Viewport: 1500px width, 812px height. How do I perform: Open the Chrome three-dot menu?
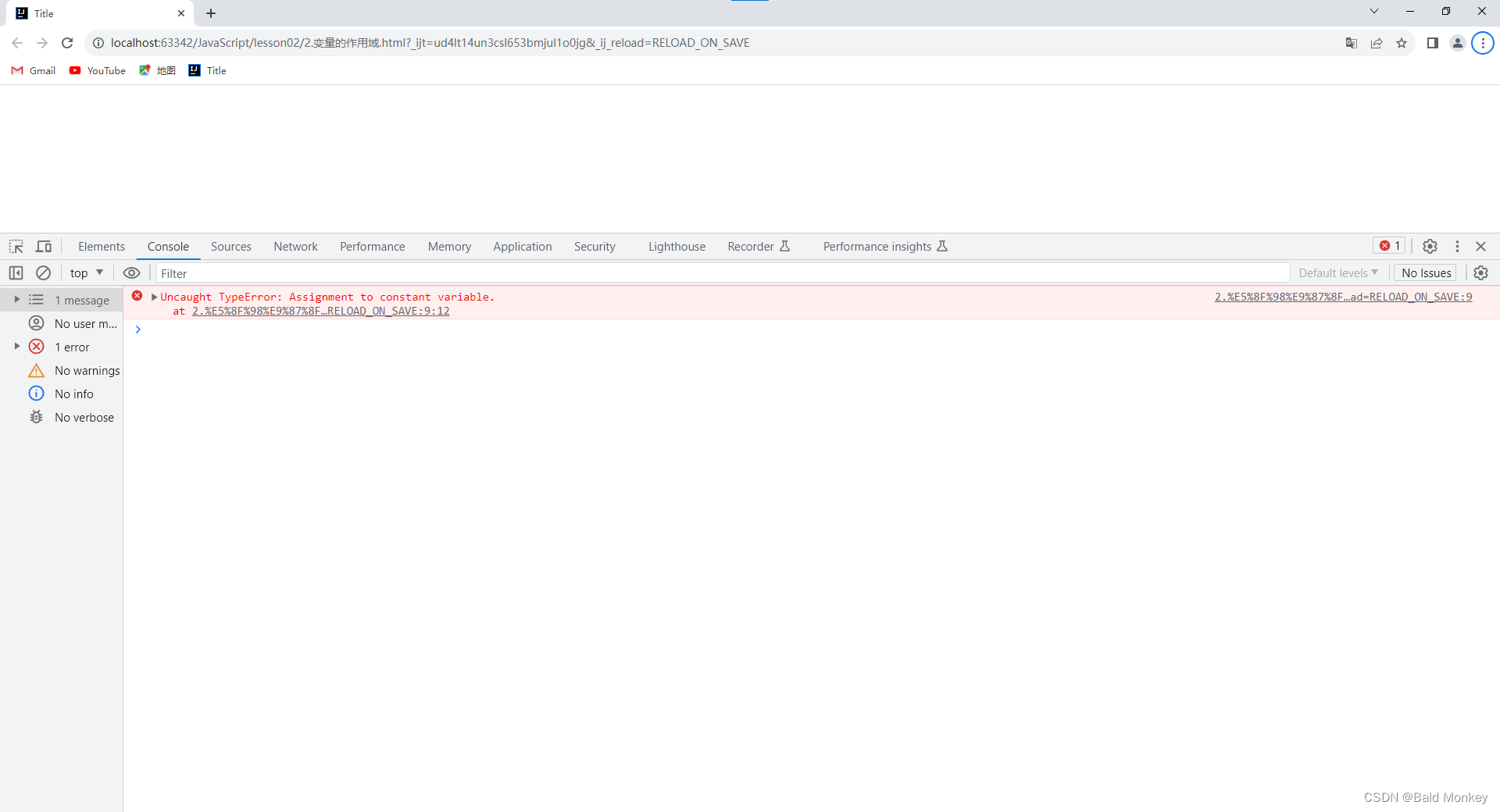tap(1483, 43)
